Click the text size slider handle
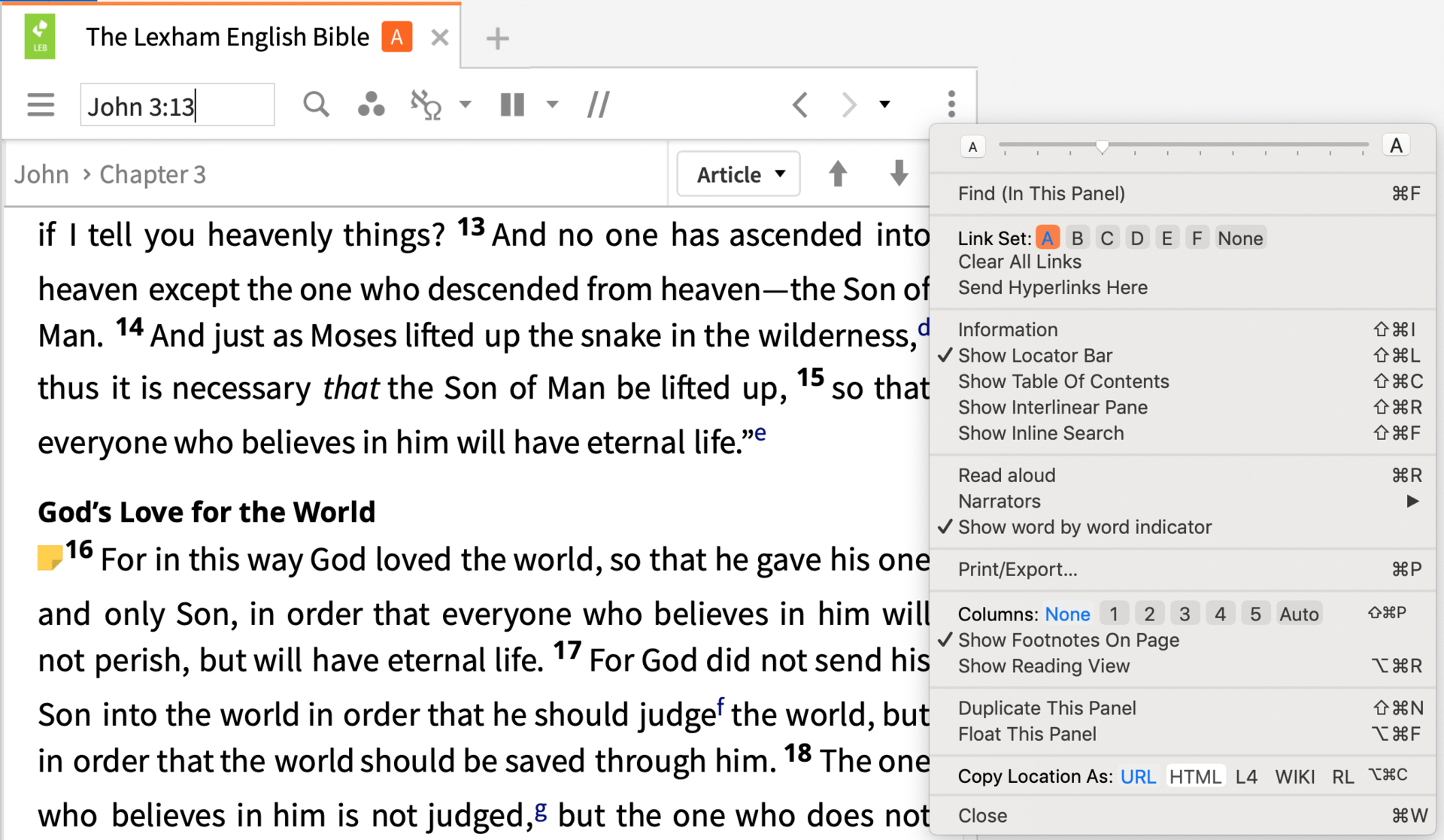Screen dimensions: 1444x840 (x=1102, y=147)
